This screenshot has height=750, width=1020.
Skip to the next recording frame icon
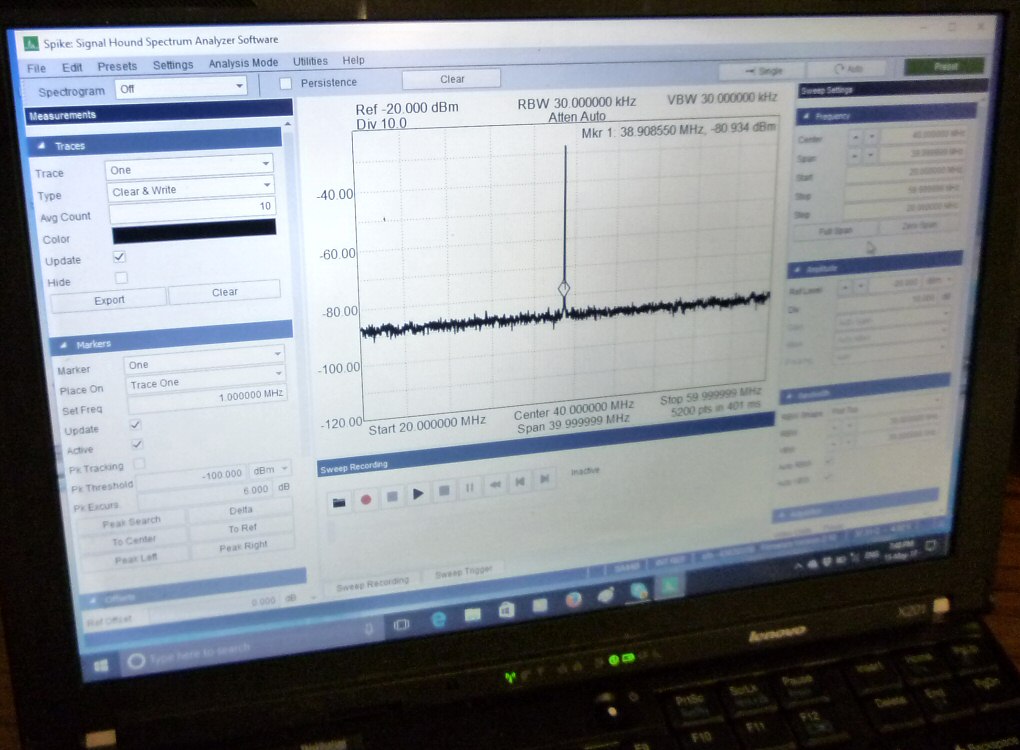(545, 480)
